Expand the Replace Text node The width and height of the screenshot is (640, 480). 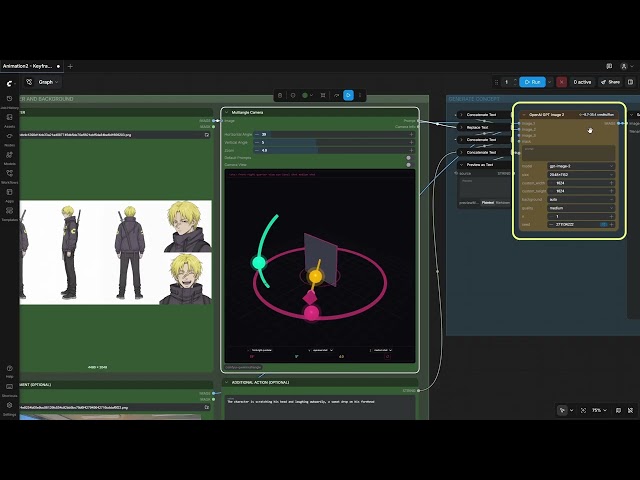tap(462, 127)
